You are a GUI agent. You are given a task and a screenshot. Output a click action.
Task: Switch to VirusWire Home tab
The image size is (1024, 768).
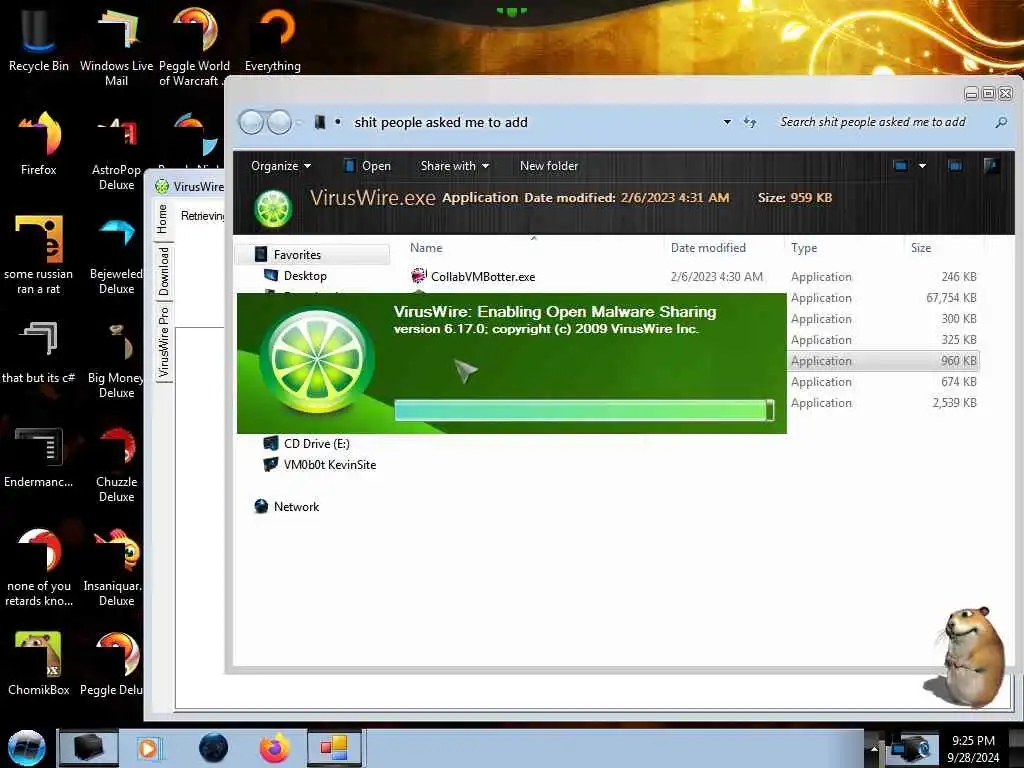163,219
